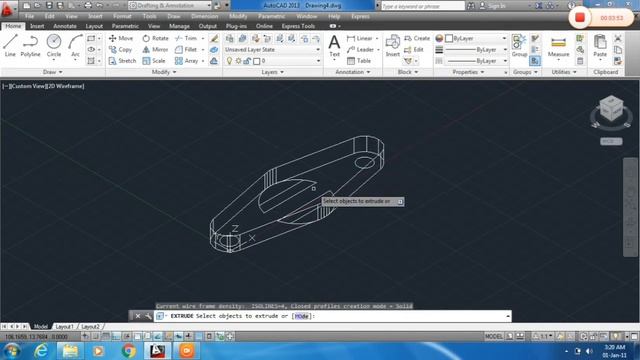Expand the Draw panel

coord(53,72)
